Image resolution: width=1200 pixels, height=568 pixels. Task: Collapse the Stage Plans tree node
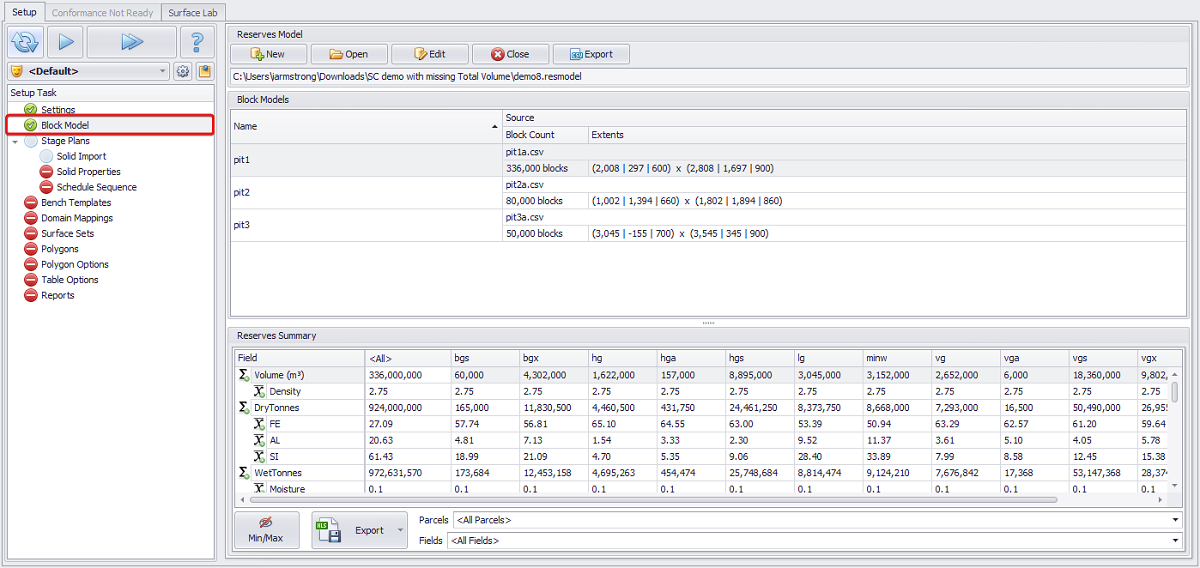click(15, 142)
